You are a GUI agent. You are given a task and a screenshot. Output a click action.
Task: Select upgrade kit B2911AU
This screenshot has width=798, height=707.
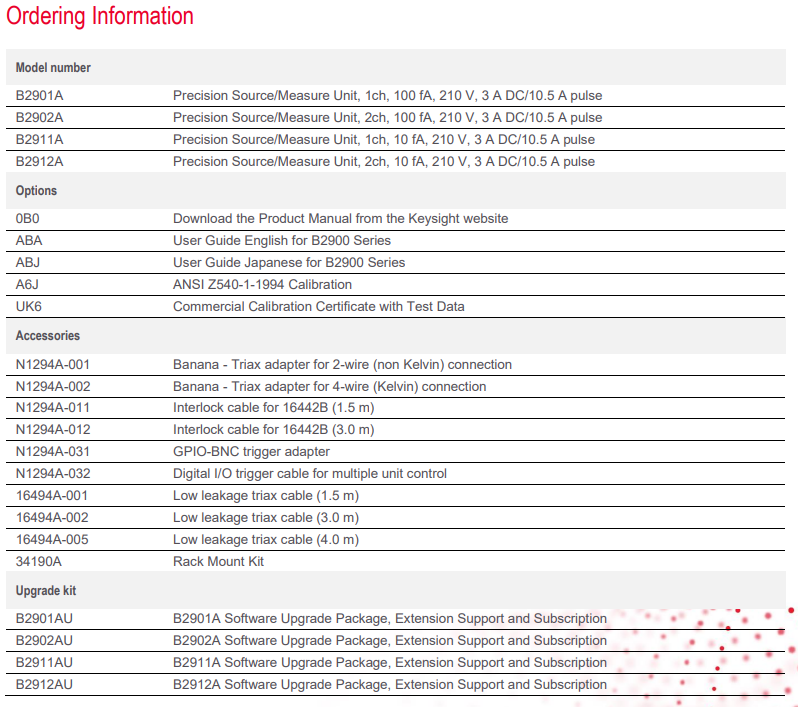(x=44, y=662)
